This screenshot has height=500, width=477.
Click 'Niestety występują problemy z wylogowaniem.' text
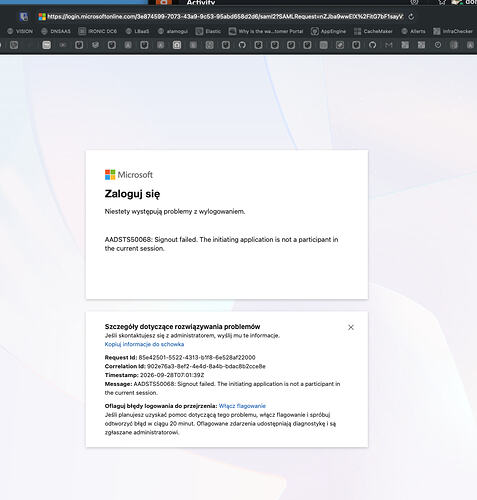(175, 211)
